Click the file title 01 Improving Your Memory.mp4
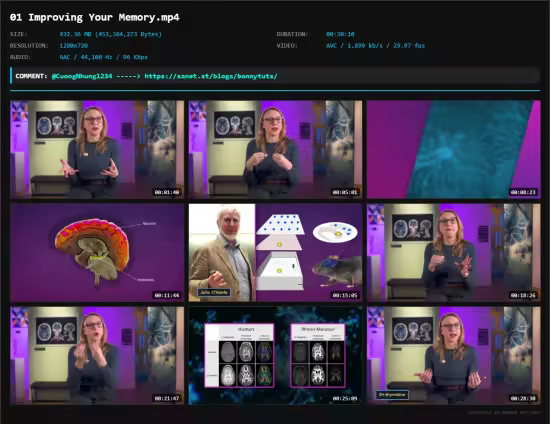 tap(95, 18)
